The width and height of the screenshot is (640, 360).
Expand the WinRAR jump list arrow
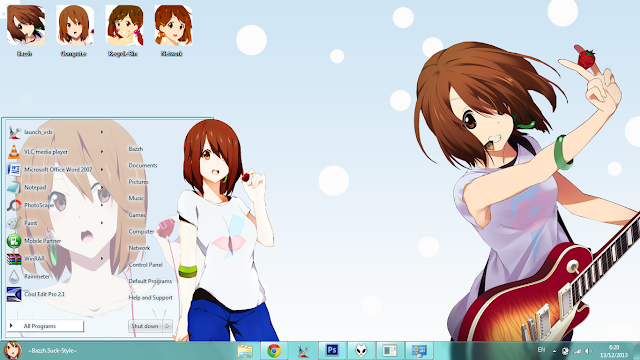[102, 259]
